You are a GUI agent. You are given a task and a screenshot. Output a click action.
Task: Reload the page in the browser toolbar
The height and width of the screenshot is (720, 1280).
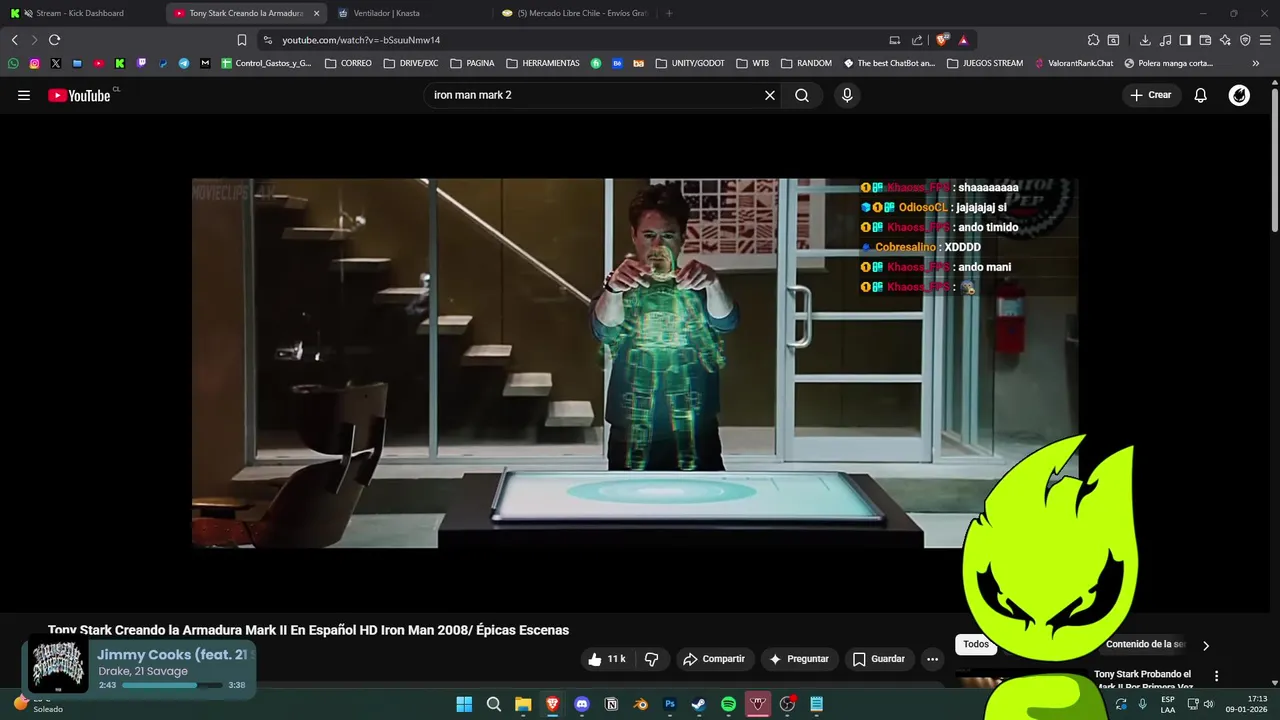coord(54,40)
